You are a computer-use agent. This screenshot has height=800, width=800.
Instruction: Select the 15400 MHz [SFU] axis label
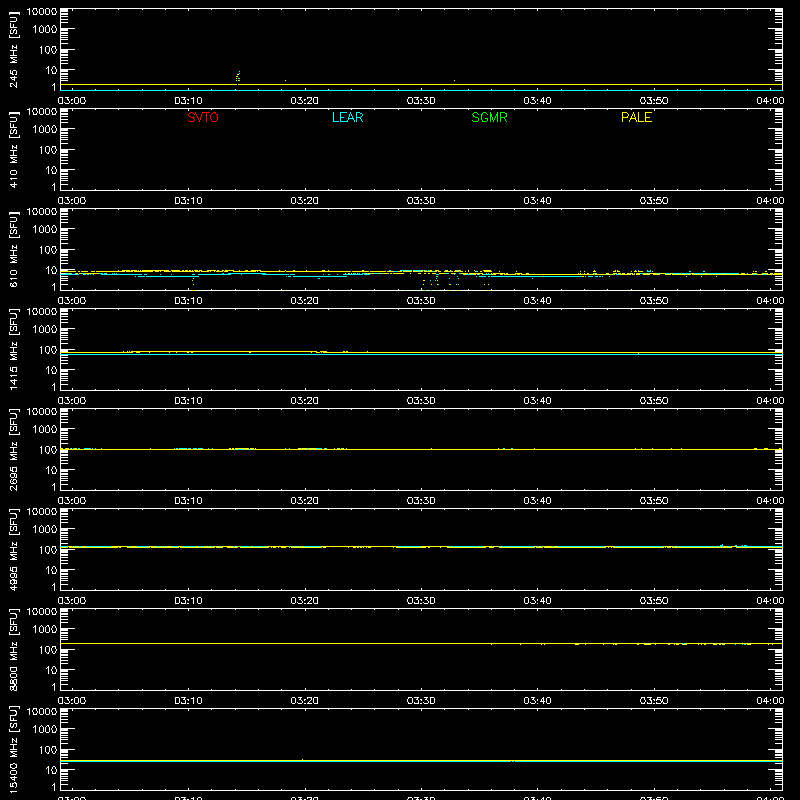click(x=13, y=749)
